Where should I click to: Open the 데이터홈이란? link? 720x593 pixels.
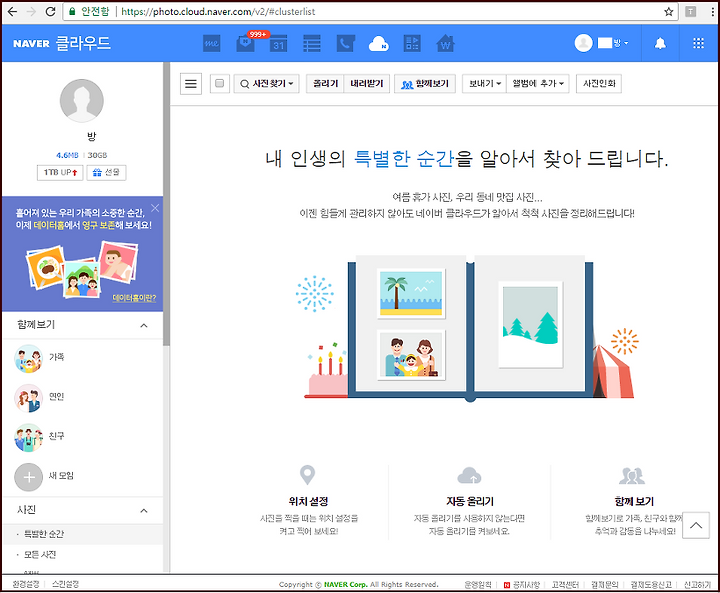coord(134,298)
